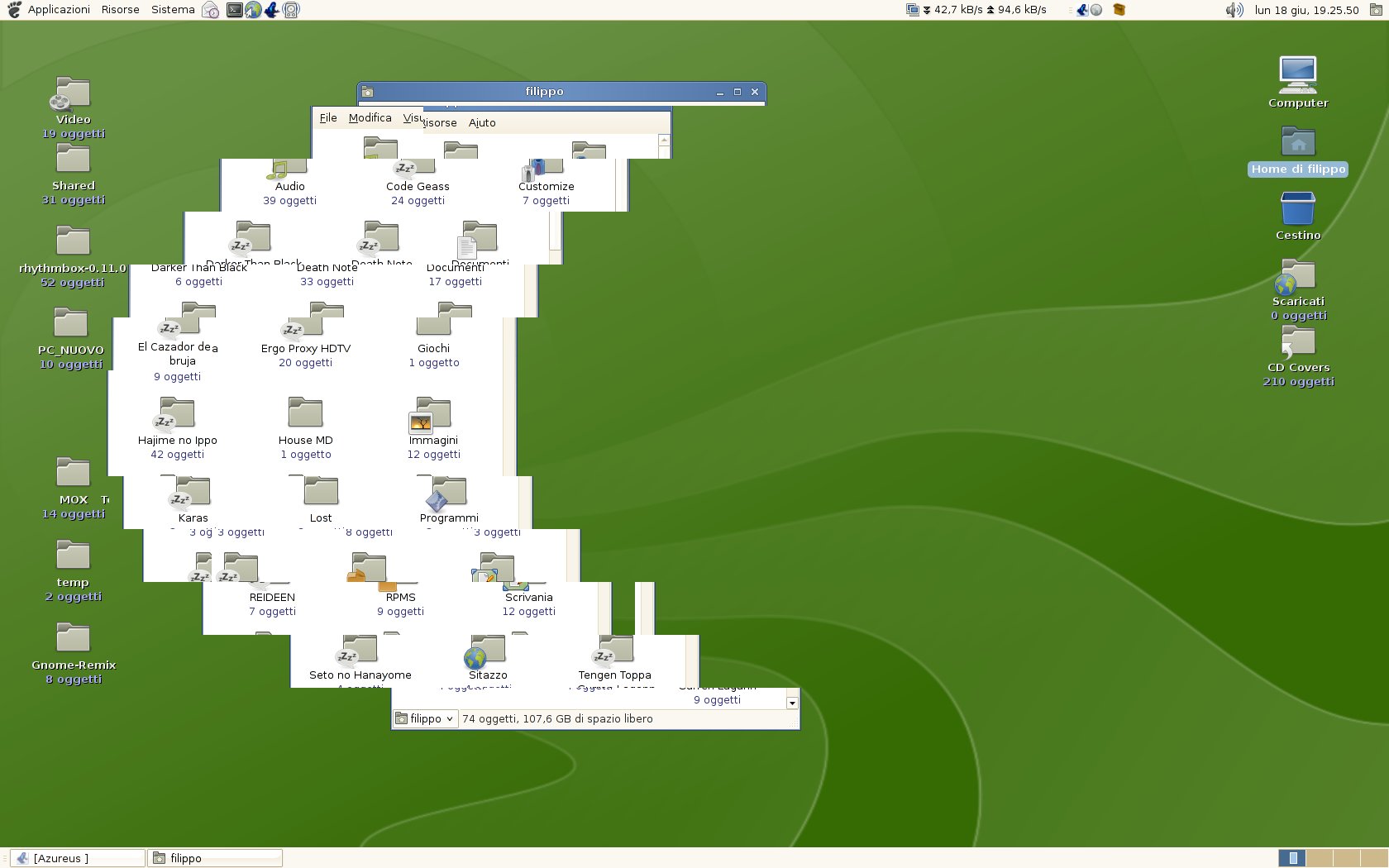Switch to Azureus in the taskbar

[x=77, y=858]
